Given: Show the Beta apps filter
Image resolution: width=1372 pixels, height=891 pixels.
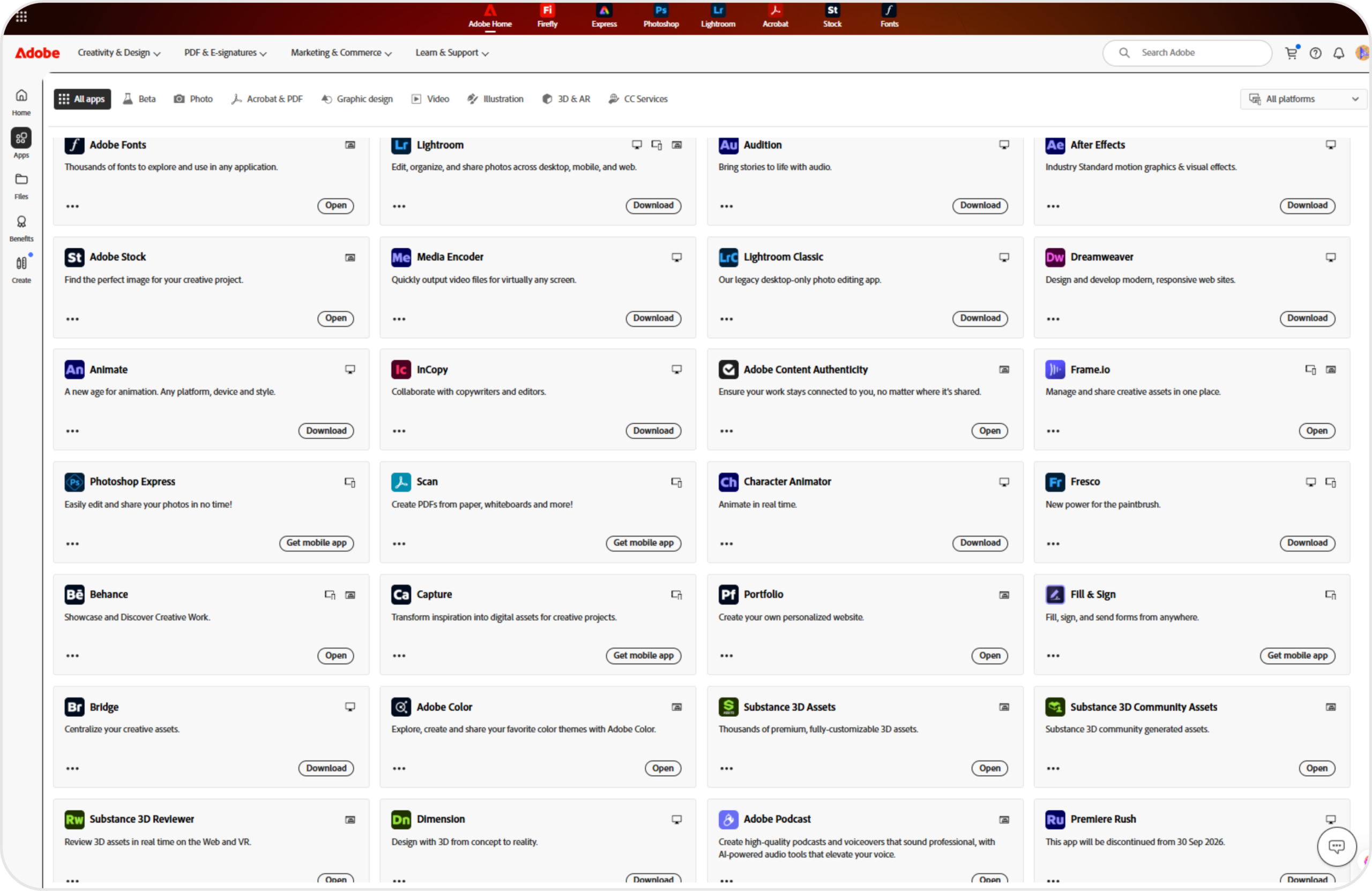Looking at the screenshot, I should pyautogui.click(x=139, y=99).
